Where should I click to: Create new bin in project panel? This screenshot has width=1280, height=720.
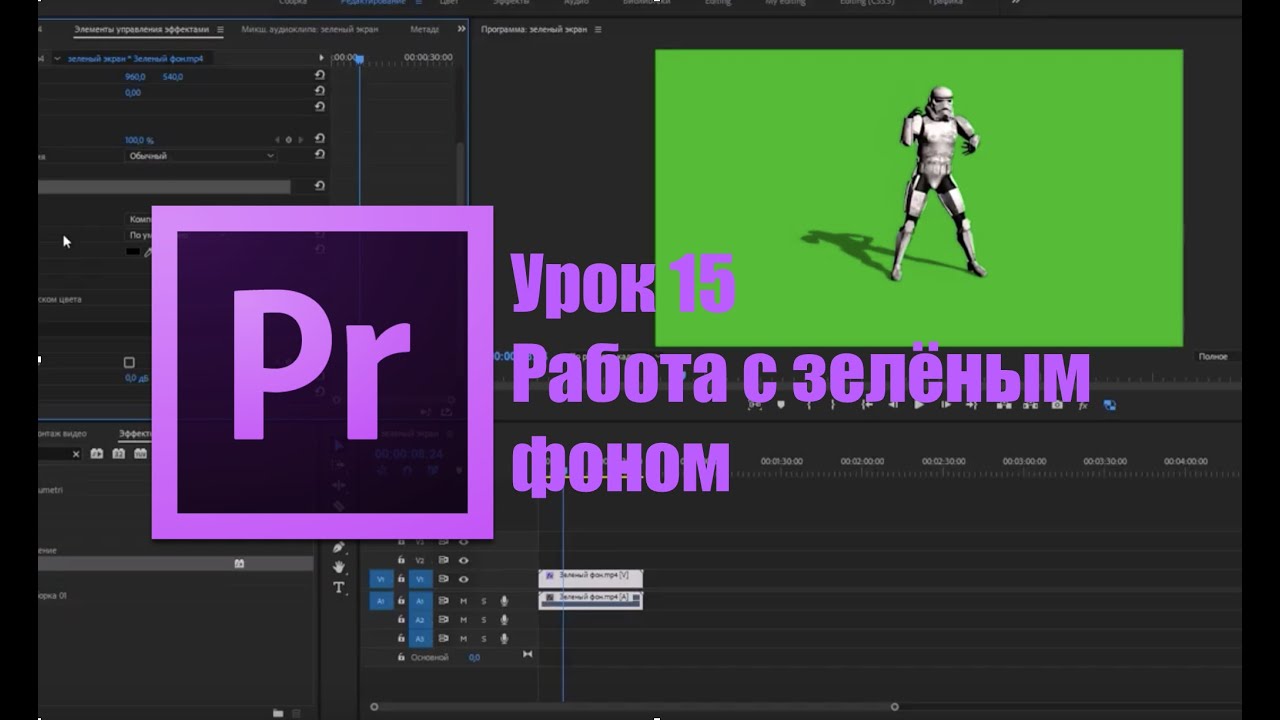(278, 712)
